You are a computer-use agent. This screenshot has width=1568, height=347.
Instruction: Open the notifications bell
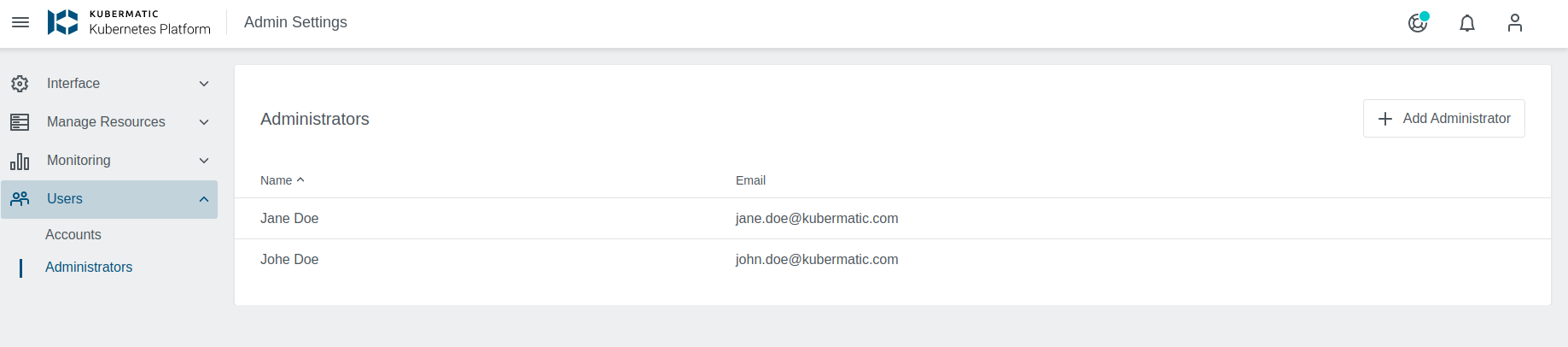click(1467, 23)
